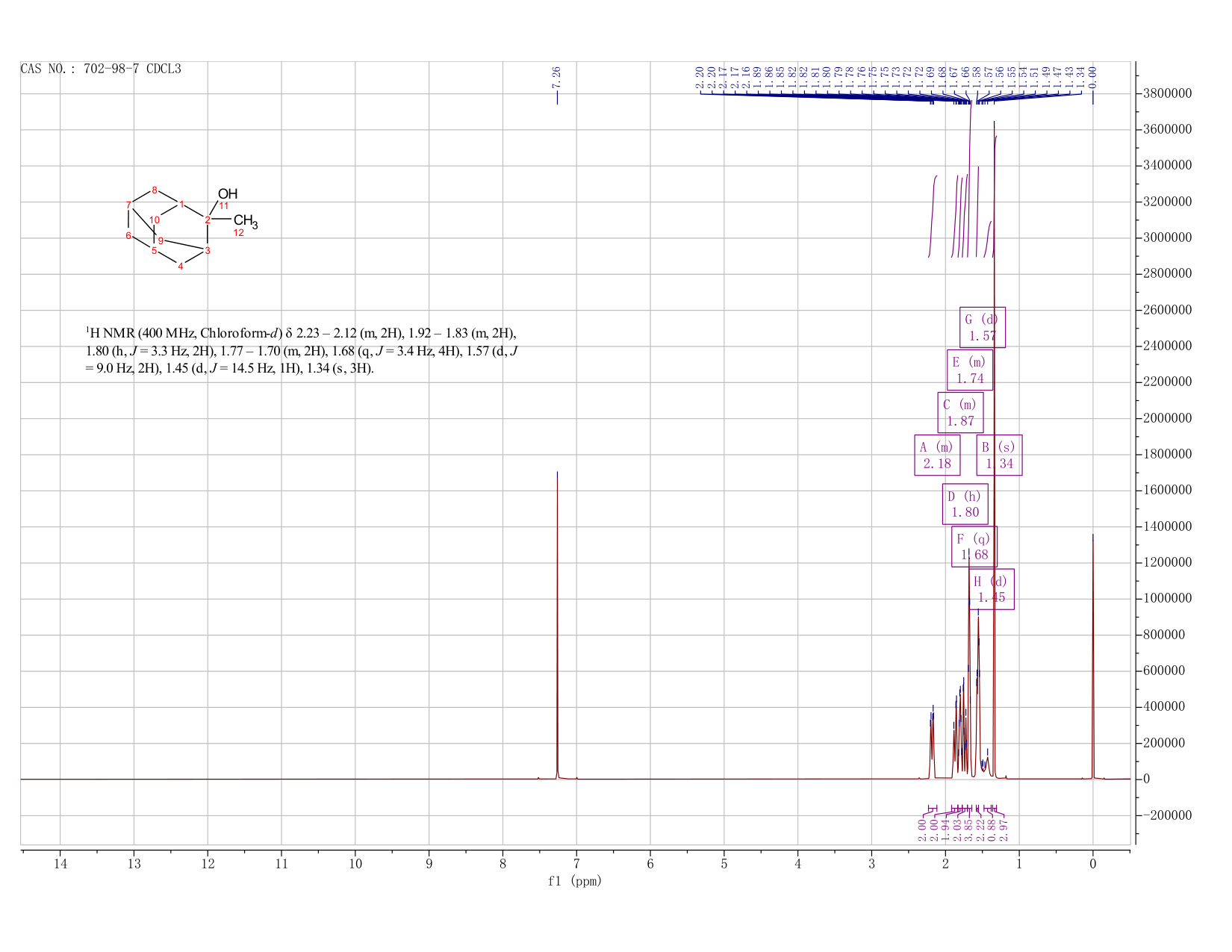
Task: Click the 7 tick label on the ppm axis
Action: point(576,864)
